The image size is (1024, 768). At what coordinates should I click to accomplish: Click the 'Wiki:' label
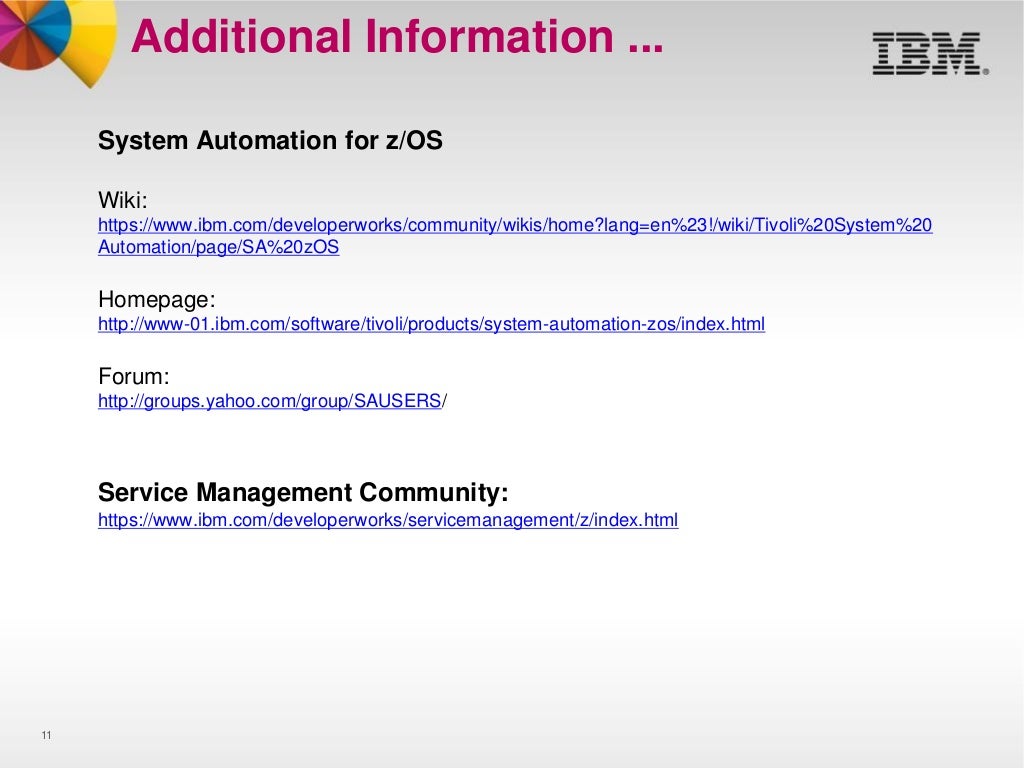[123, 200]
